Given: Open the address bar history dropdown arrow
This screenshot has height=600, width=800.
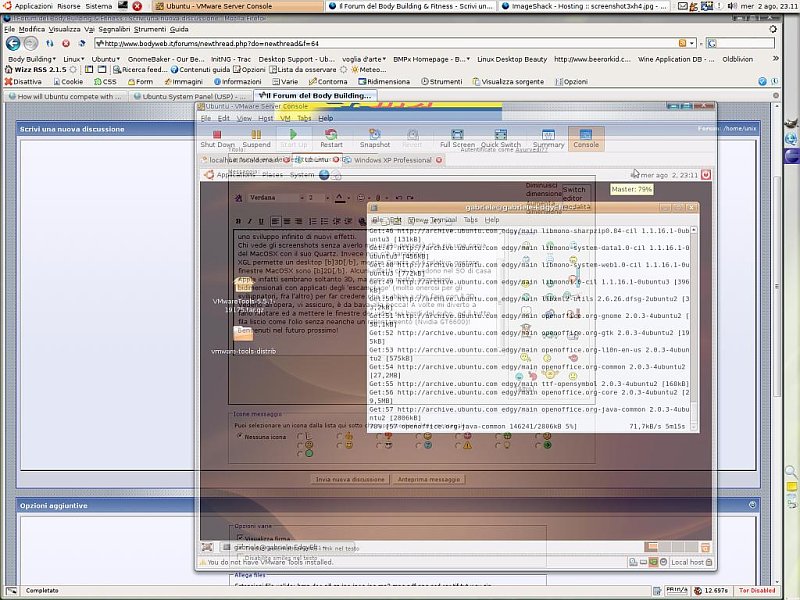Looking at the screenshot, I should point(692,43).
